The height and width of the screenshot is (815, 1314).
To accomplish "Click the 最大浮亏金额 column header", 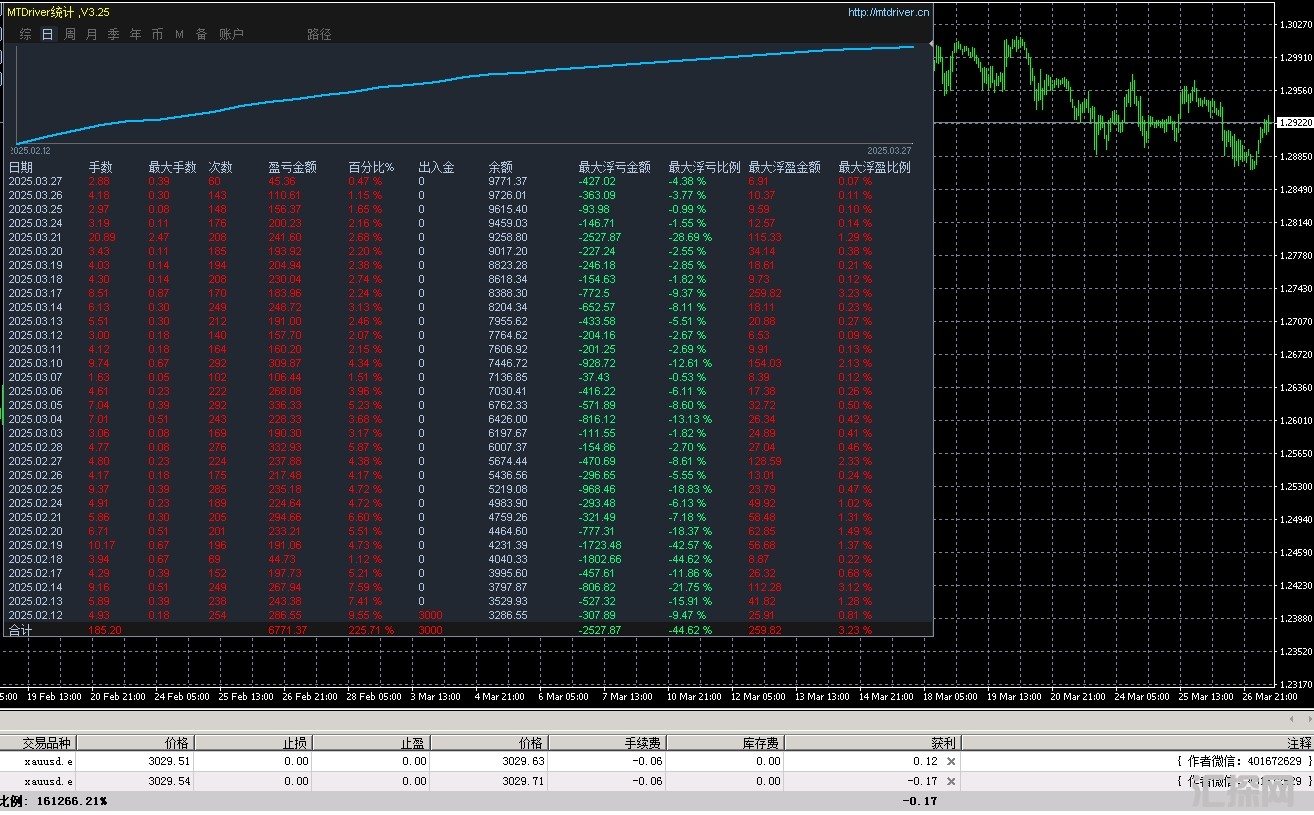I will (x=614, y=167).
